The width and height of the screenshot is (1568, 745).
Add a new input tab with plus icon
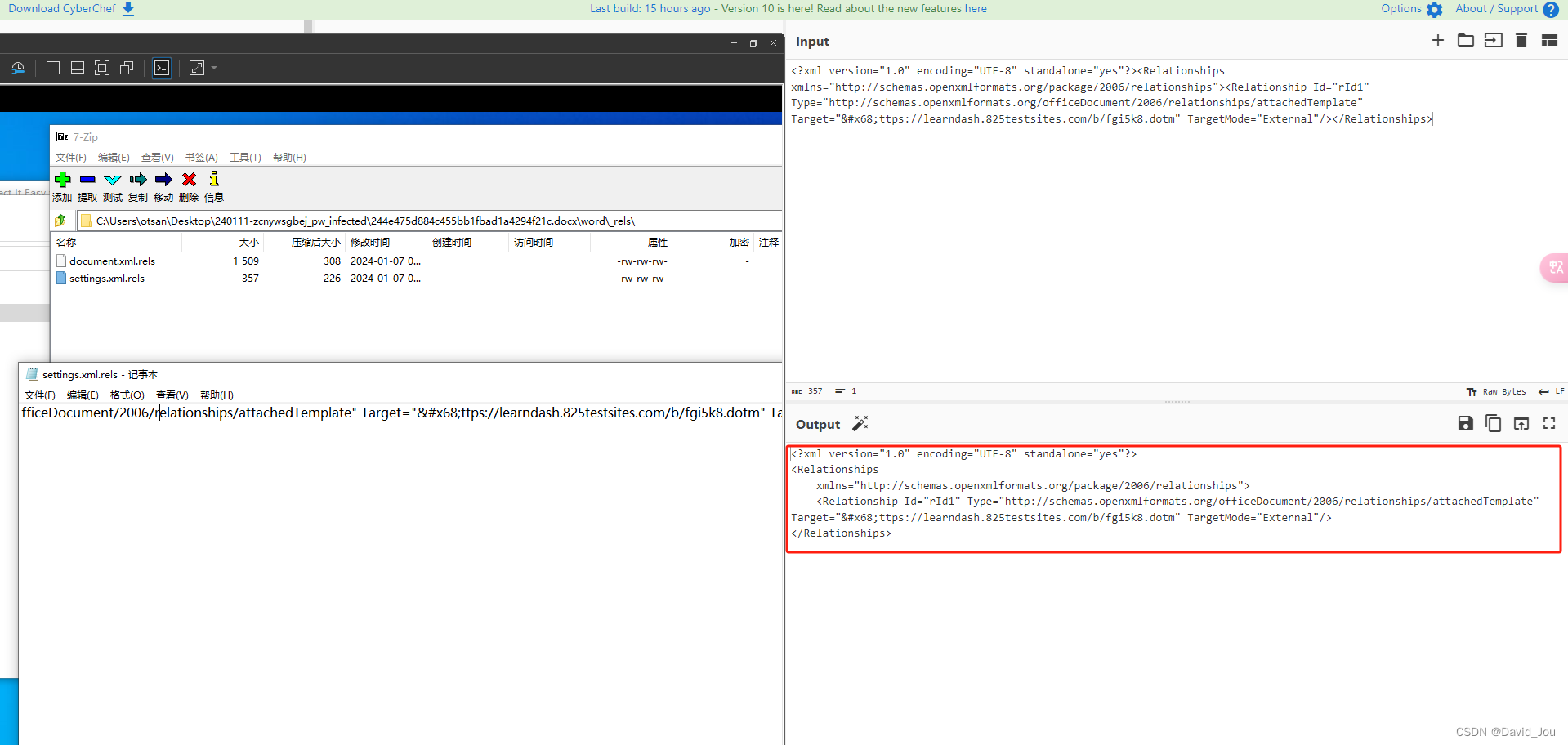click(1438, 40)
